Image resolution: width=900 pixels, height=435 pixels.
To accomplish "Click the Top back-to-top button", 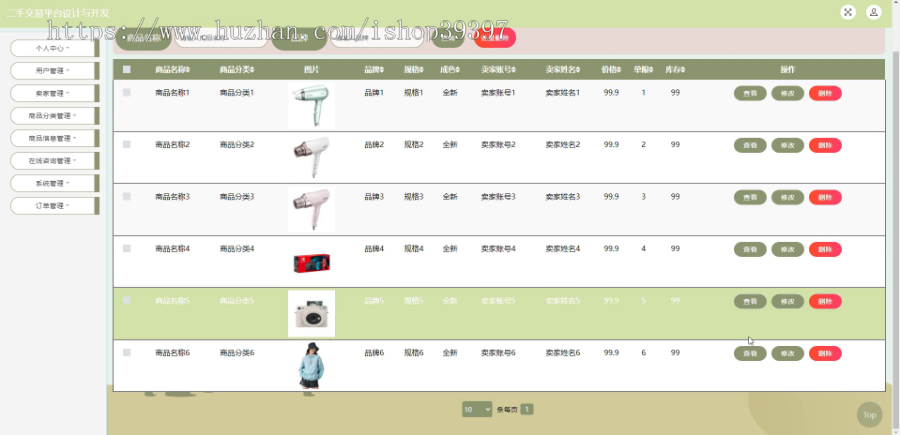I will tap(869, 415).
